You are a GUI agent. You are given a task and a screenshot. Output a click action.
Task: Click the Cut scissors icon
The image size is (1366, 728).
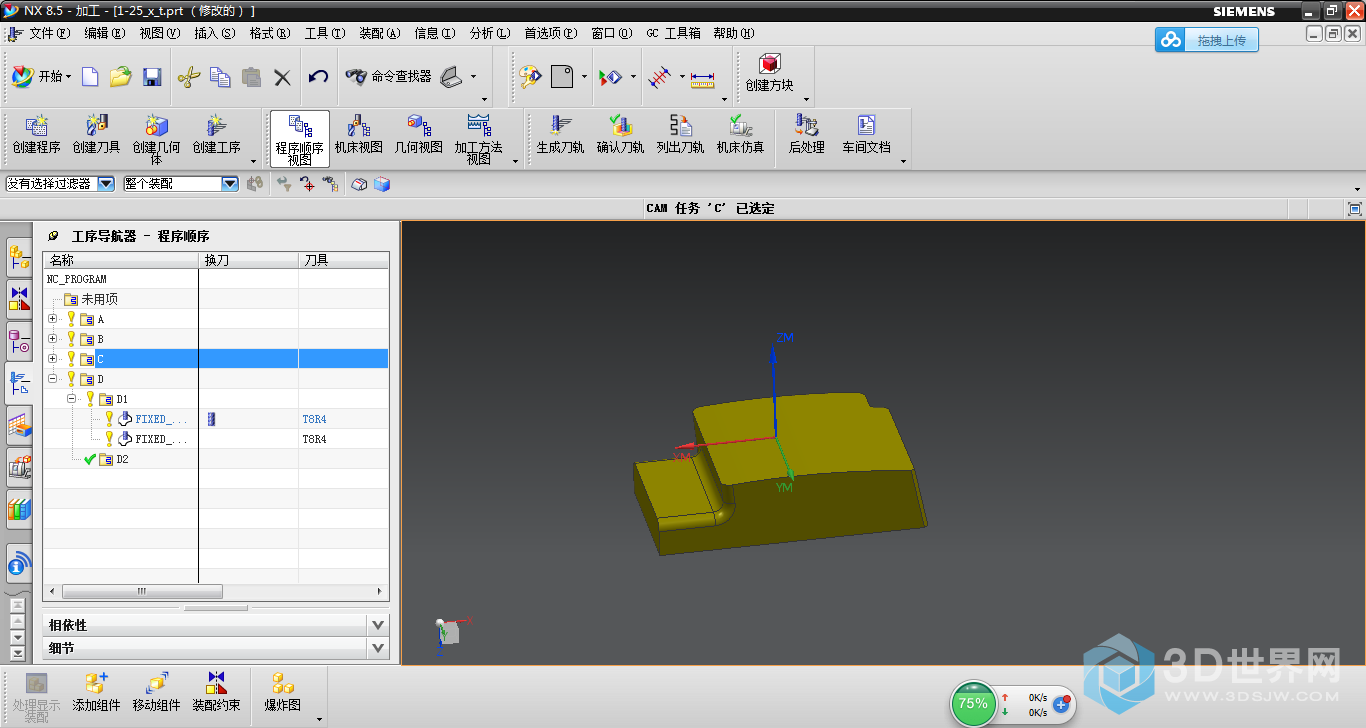(x=189, y=77)
